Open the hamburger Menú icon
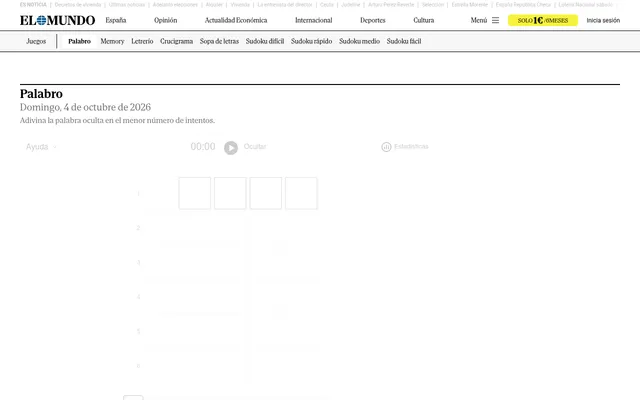This screenshot has width=640, height=400. 495,20
